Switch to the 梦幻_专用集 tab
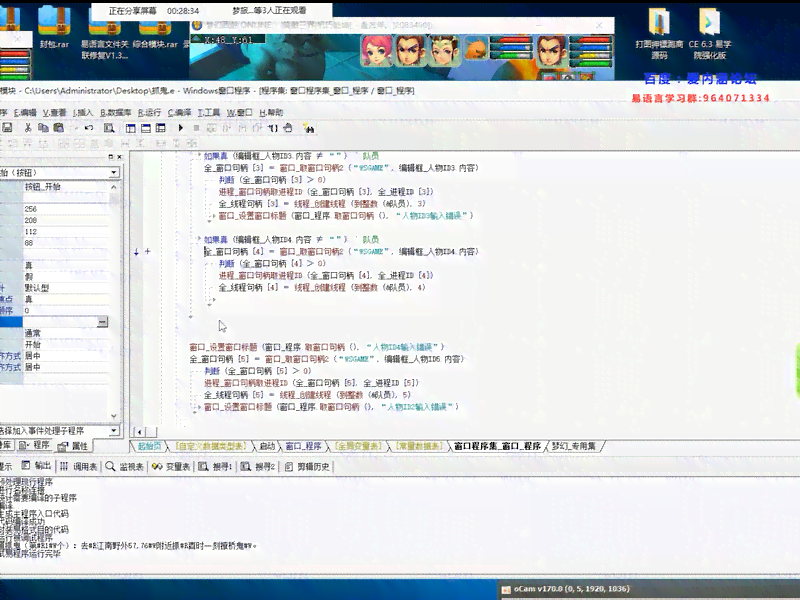Image resolution: width=800 pixels, height=600 pixels. (x=573, y=446)
